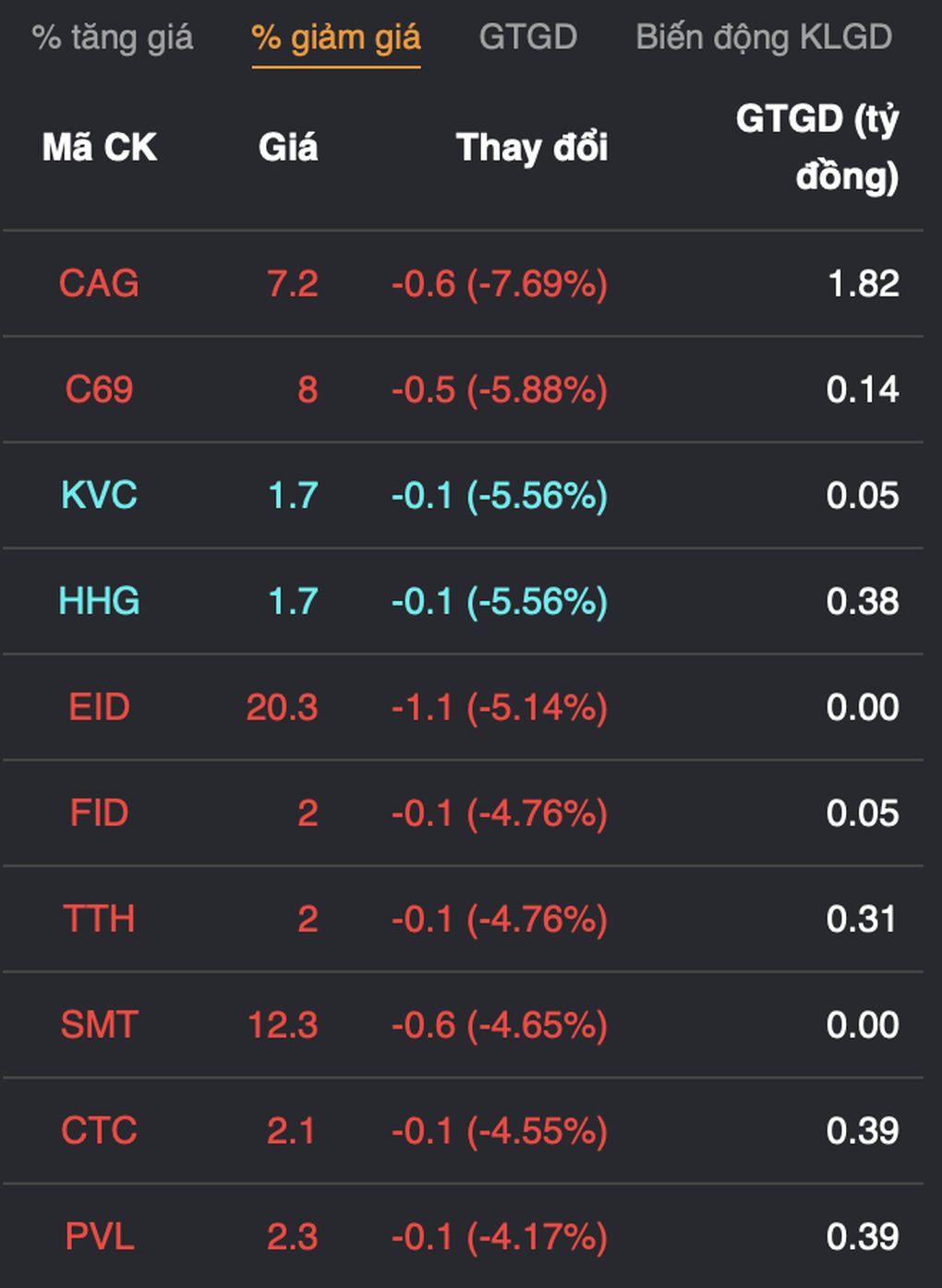Image resolution: width=942 pixels, height=1288 pixels.
Task: Click the CTC ticker link
Action: [x=99, y=1131]
